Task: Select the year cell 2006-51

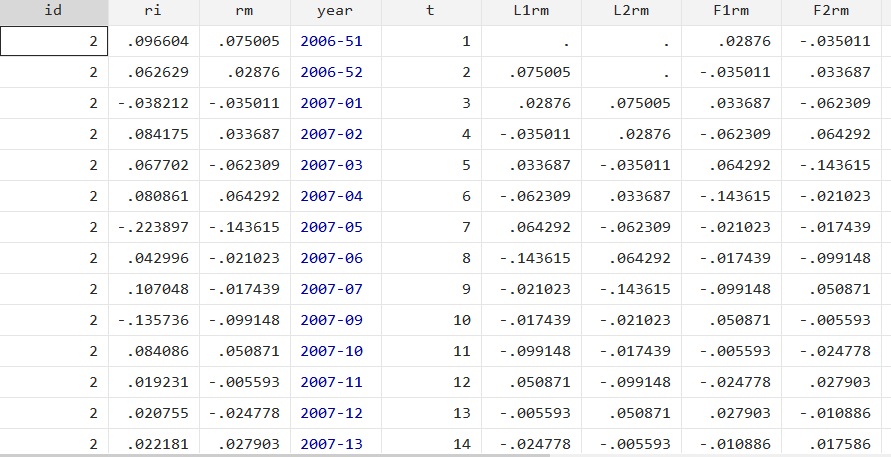Action: 335,41
